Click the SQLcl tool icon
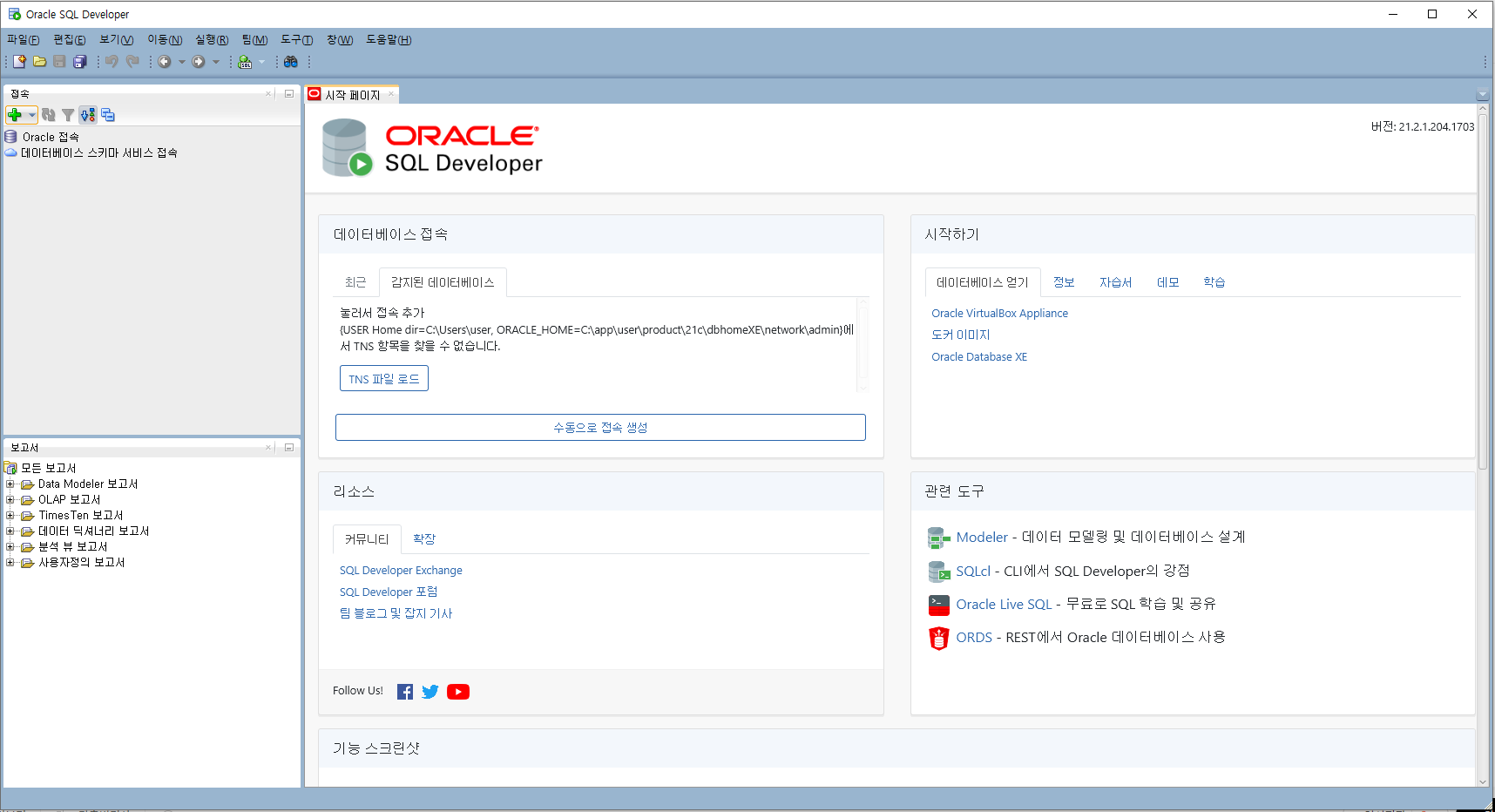This screenshot has width=1495, height=812. click(x=938, y=572)
